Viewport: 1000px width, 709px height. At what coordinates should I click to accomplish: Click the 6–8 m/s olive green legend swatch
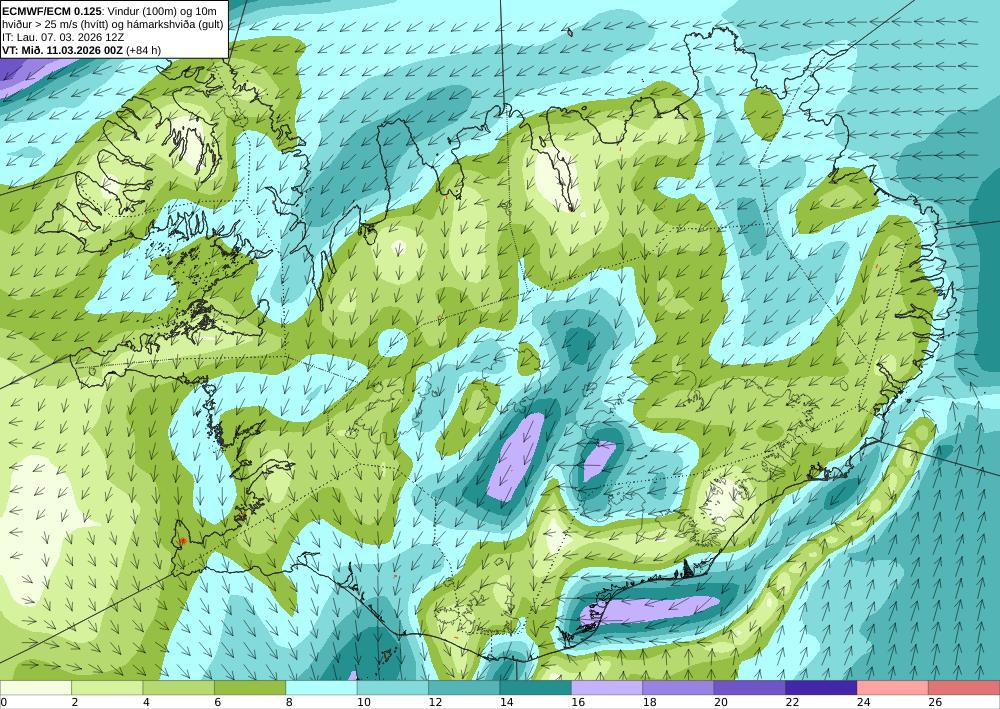click(x=250, y=688)
